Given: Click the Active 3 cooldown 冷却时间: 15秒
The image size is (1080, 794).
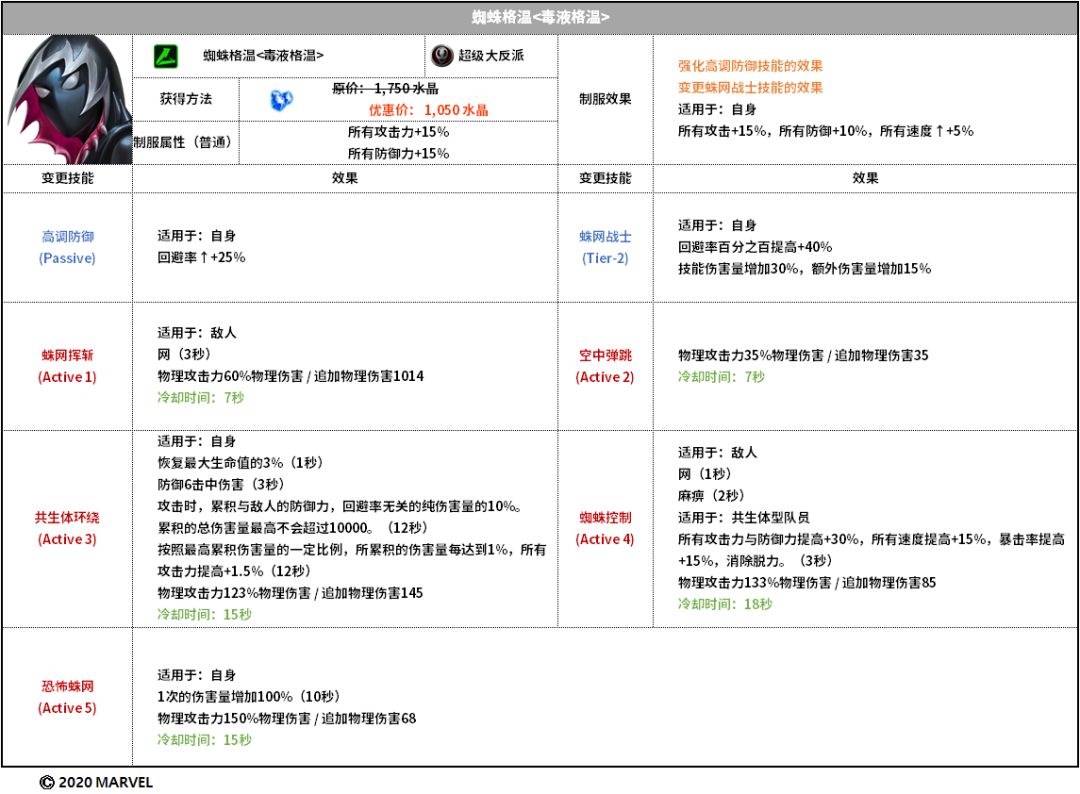Looking at the screenshot, I should coord(205,614).
